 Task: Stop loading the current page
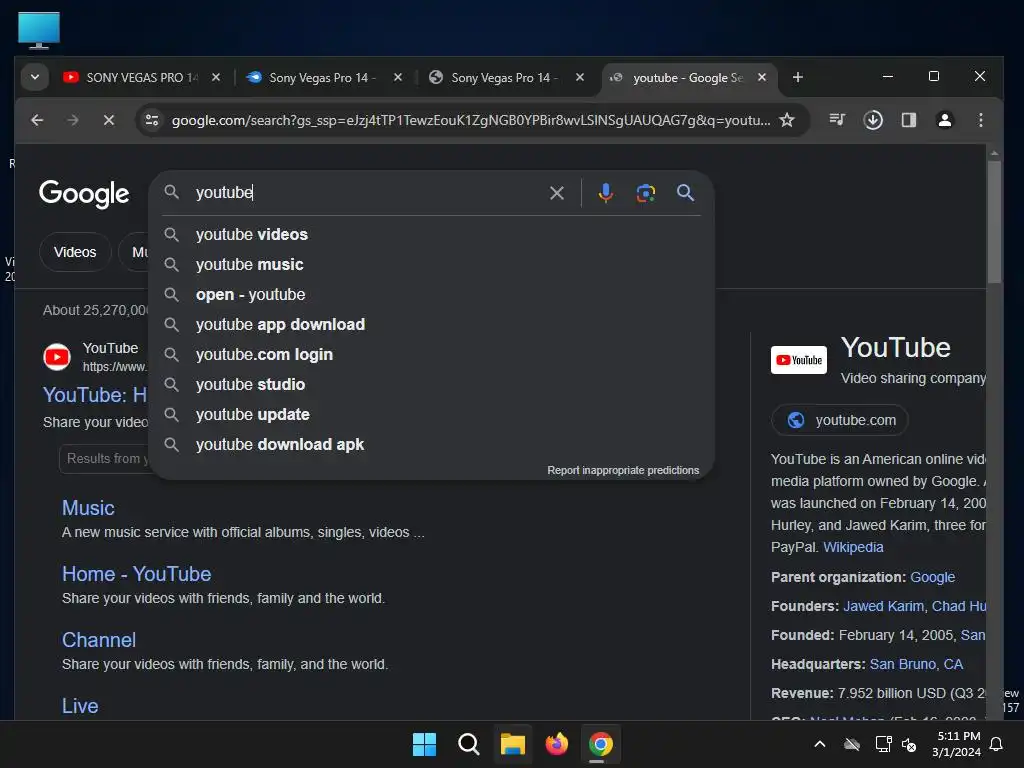tap(109, 120)
